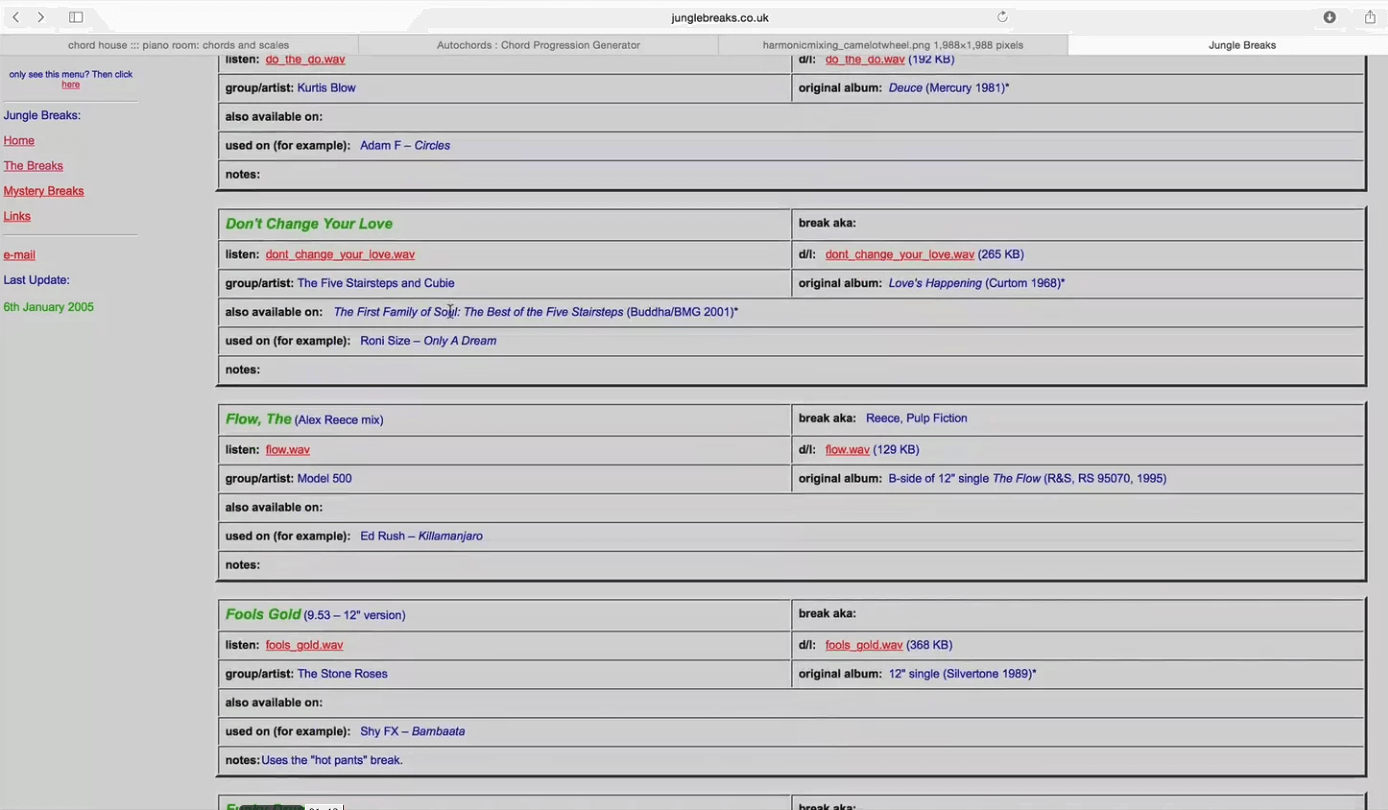Click 'B-side of 12" single The Flow' text
1388x810 pixels.
(1027, 479)
